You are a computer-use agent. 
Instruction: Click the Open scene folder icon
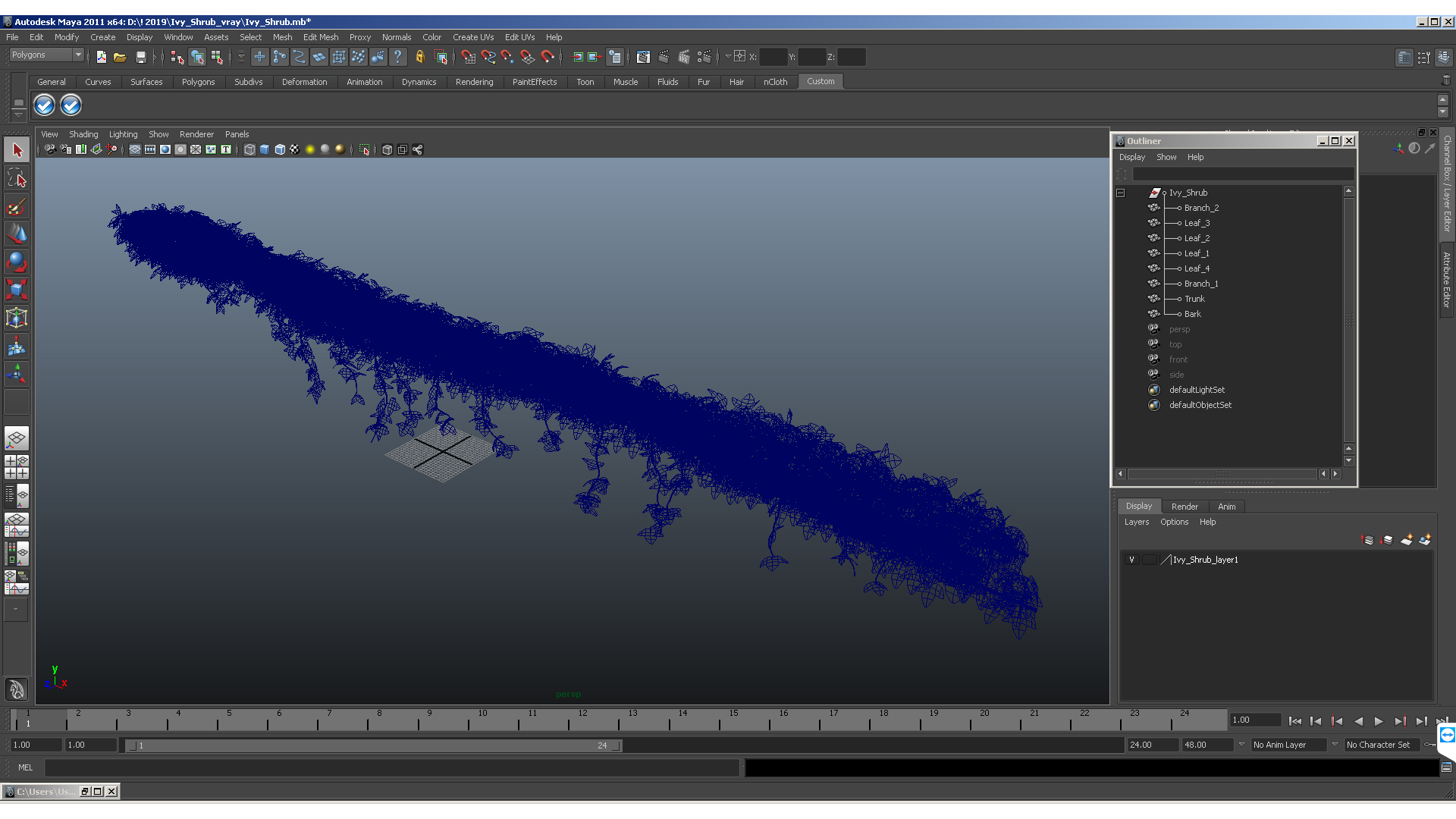(120, 57)
